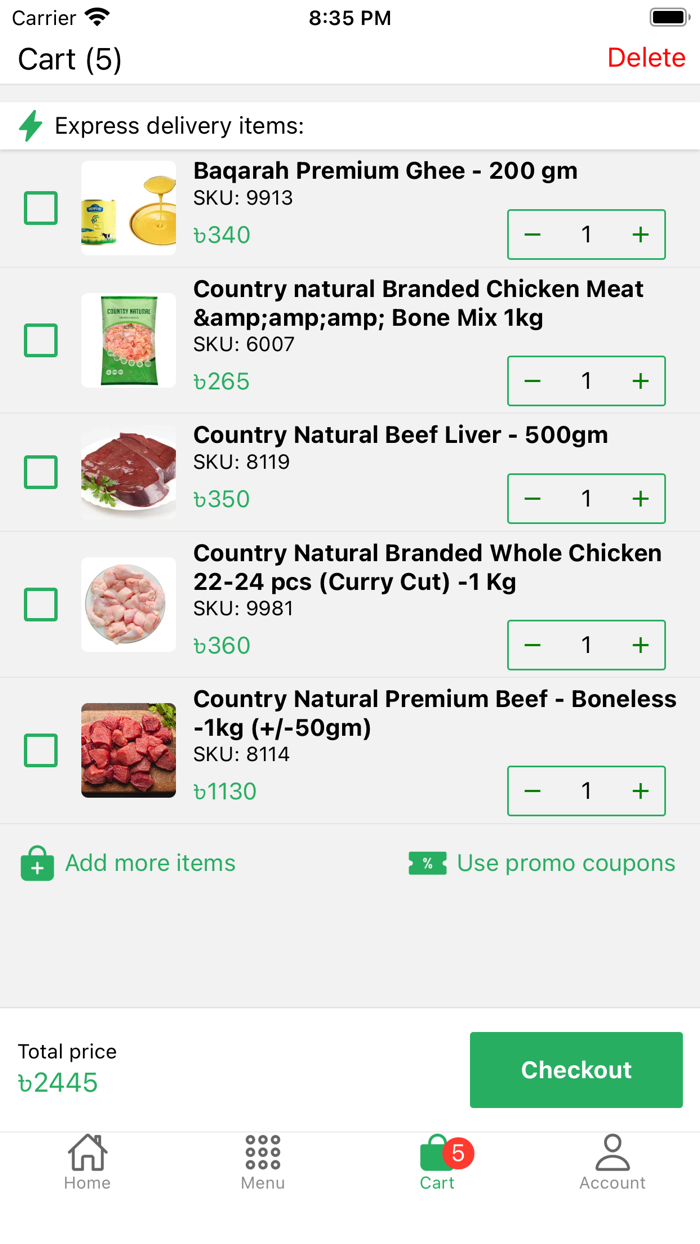View the Beef Liver product thumbnail
Image resolution: width=700 pixels, height=1244 pixels.
[x=128, y=471]
